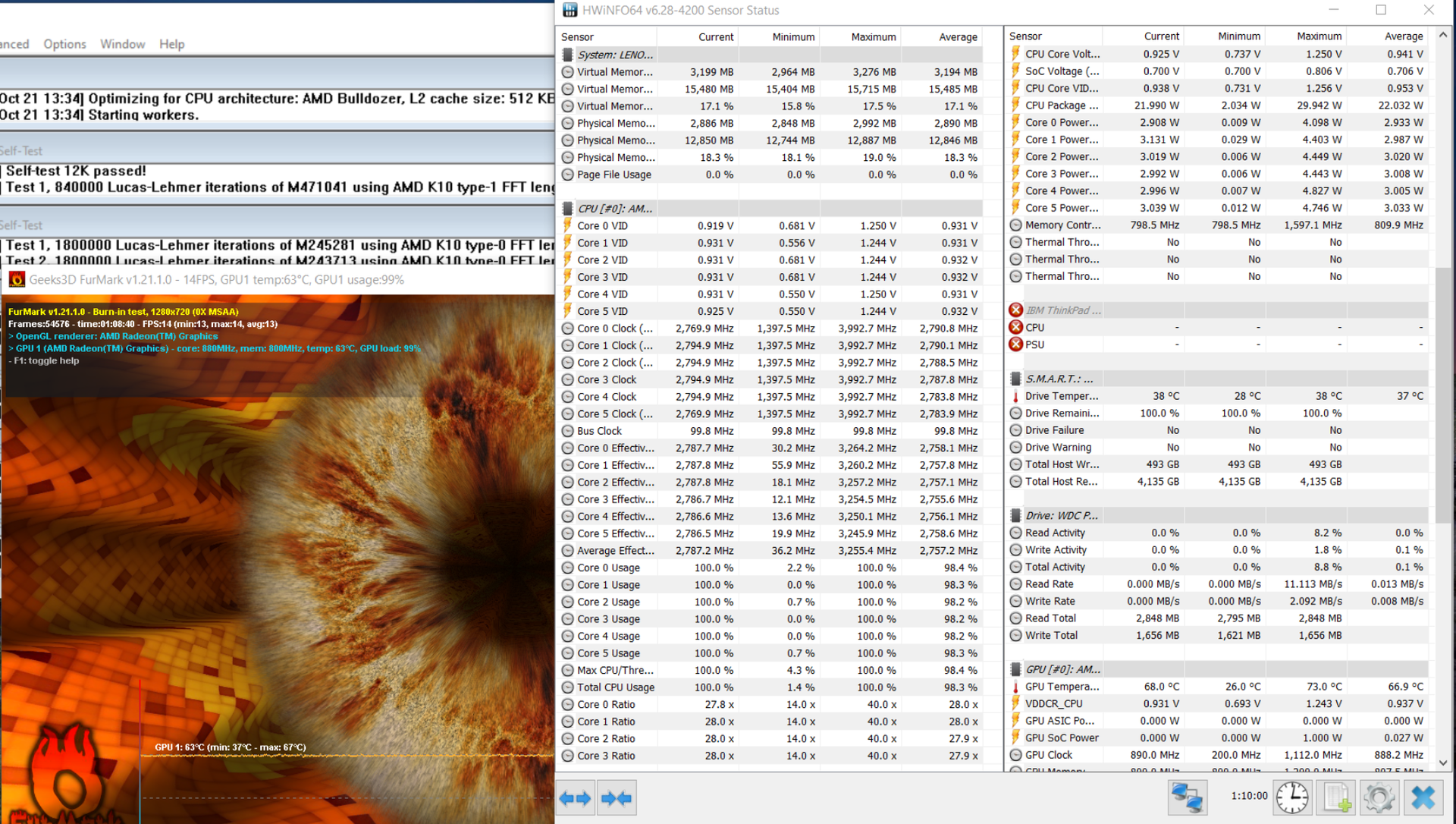Click the S.M.A.R.T. group drive icon
1456x824 pixels.
1015,379
